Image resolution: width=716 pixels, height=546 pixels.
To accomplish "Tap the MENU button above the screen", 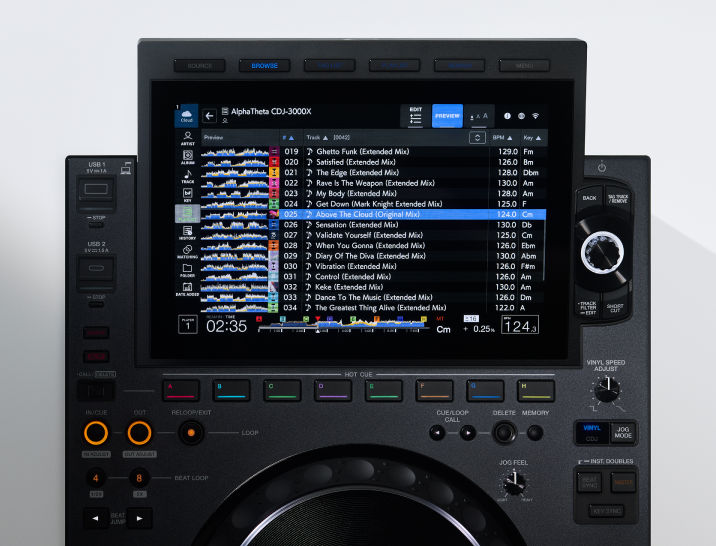I will pyautogui.click(x=524, y=66).
